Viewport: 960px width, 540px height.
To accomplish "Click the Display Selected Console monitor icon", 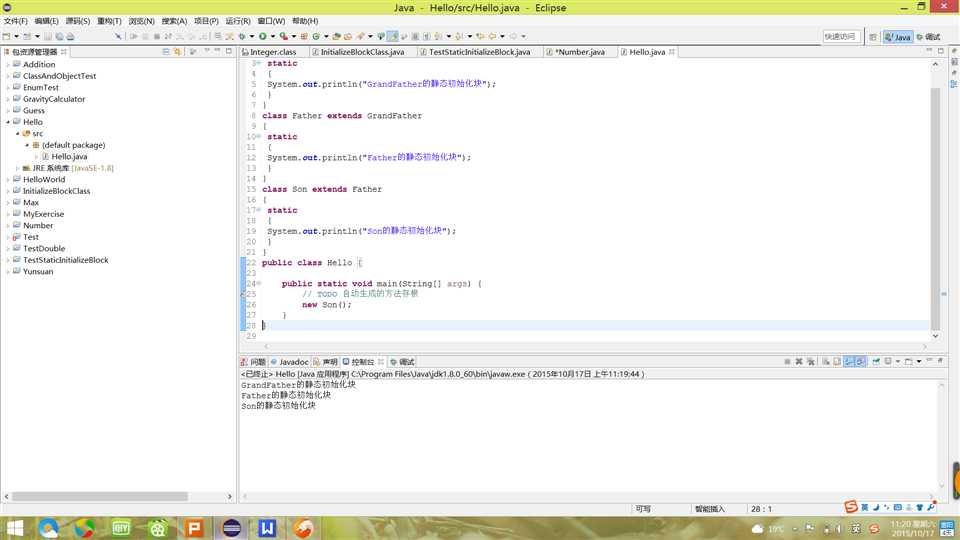I will tap(888, 361).
